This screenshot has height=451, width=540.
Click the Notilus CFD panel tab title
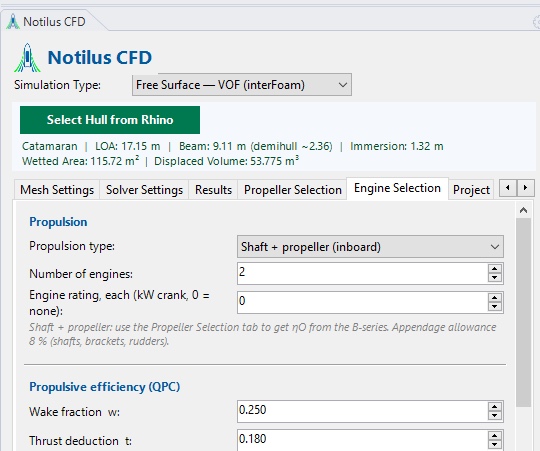coord(54,22)
